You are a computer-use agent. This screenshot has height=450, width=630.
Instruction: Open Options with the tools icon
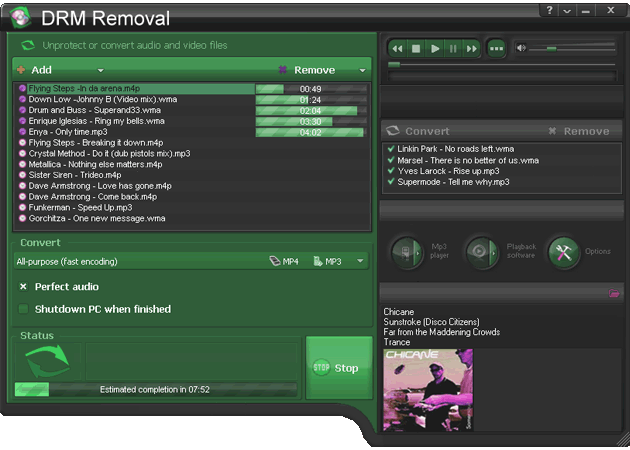pos(564,251)
